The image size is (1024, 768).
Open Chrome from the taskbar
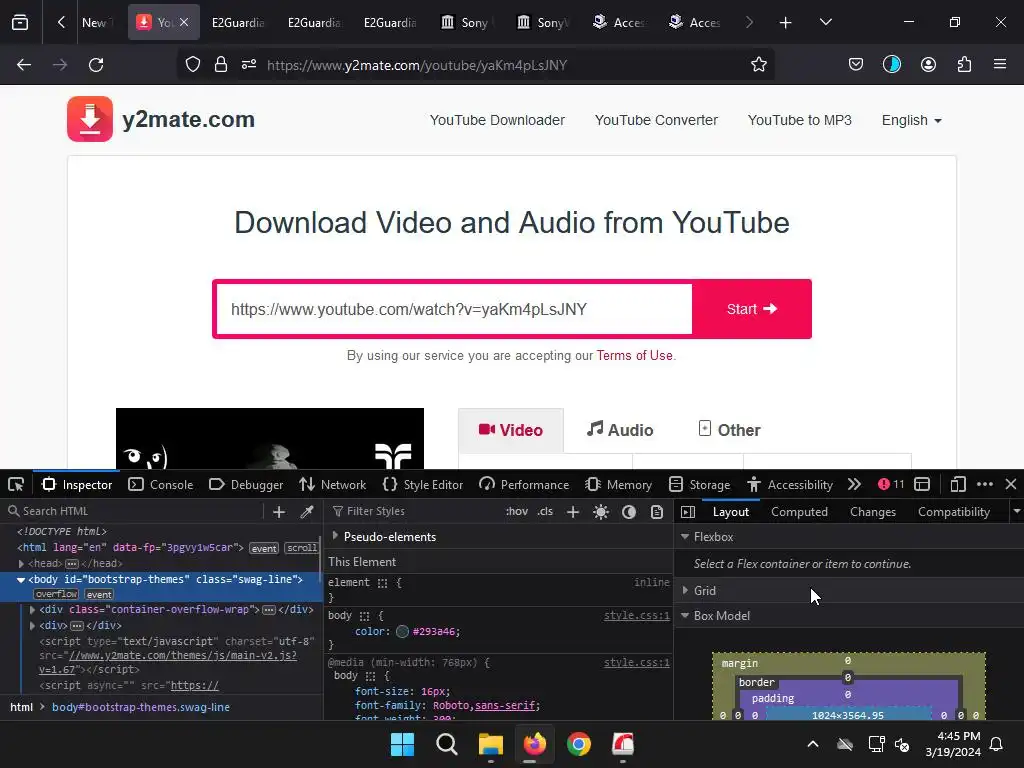[579, 744]
